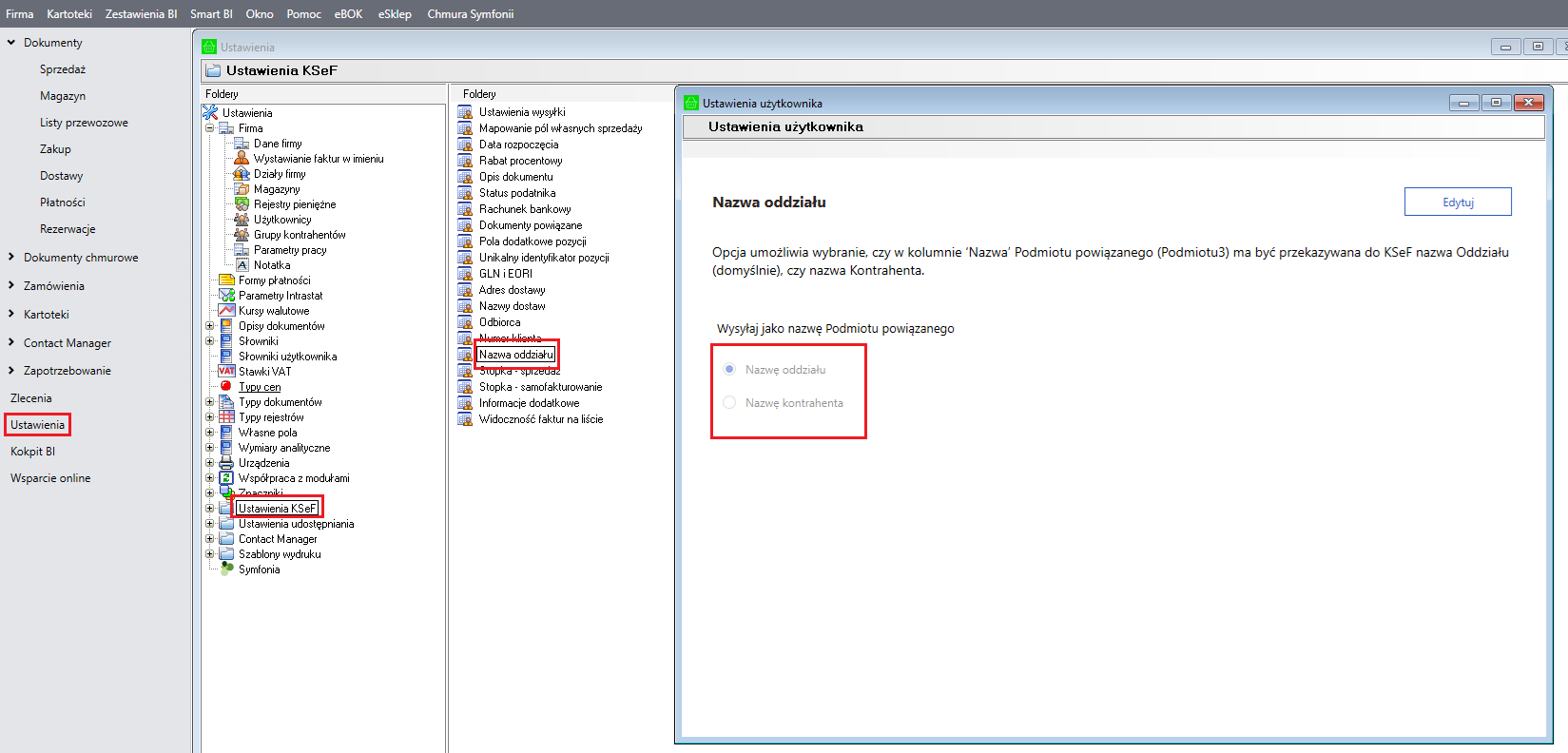The image size is (1568, 753).
Task: Open the Chmura Symfonii menu
Action: click(470, 14)
